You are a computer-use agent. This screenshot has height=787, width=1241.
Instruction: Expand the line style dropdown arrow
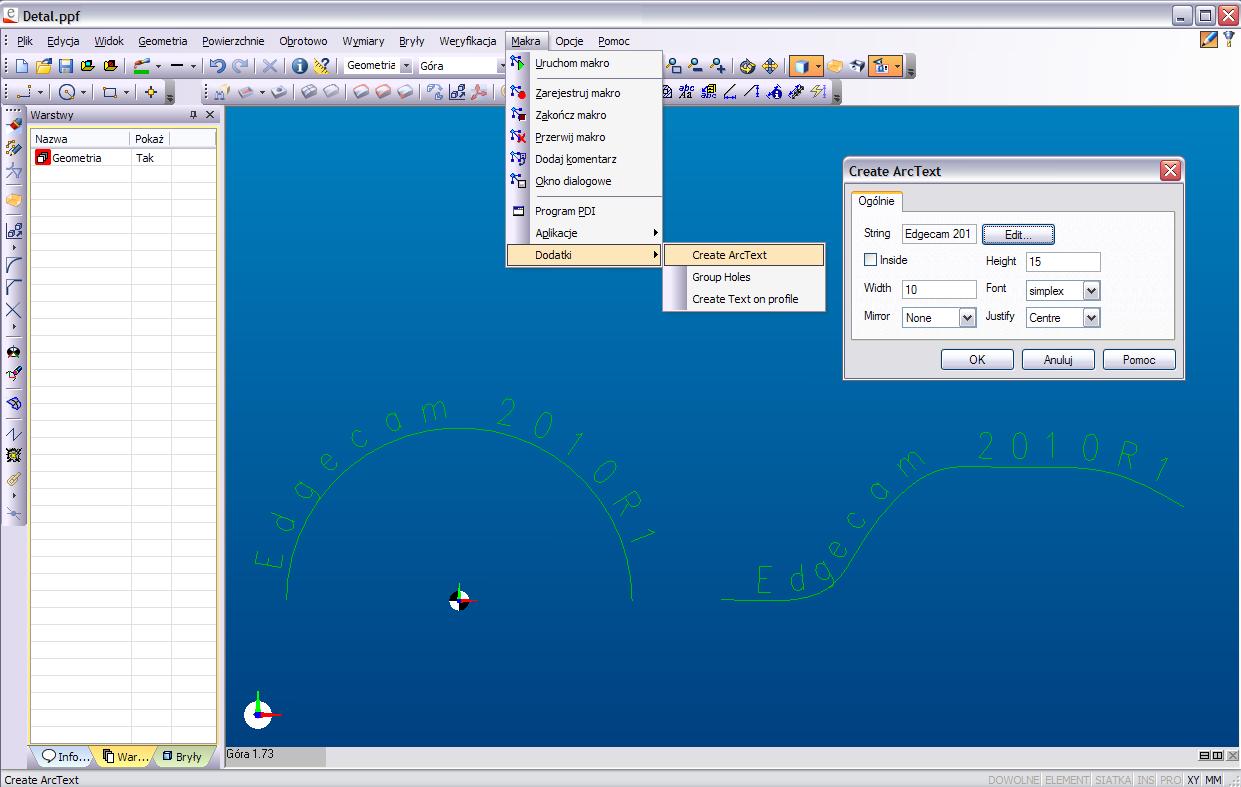193,66
